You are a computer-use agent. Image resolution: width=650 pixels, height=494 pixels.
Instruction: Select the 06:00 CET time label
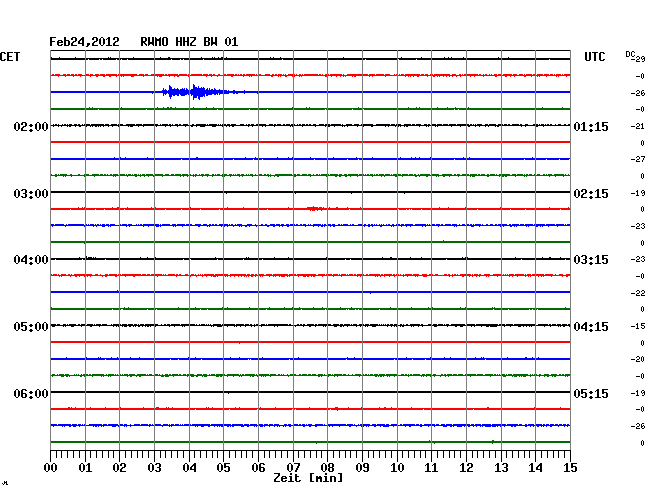pos(31,393)
